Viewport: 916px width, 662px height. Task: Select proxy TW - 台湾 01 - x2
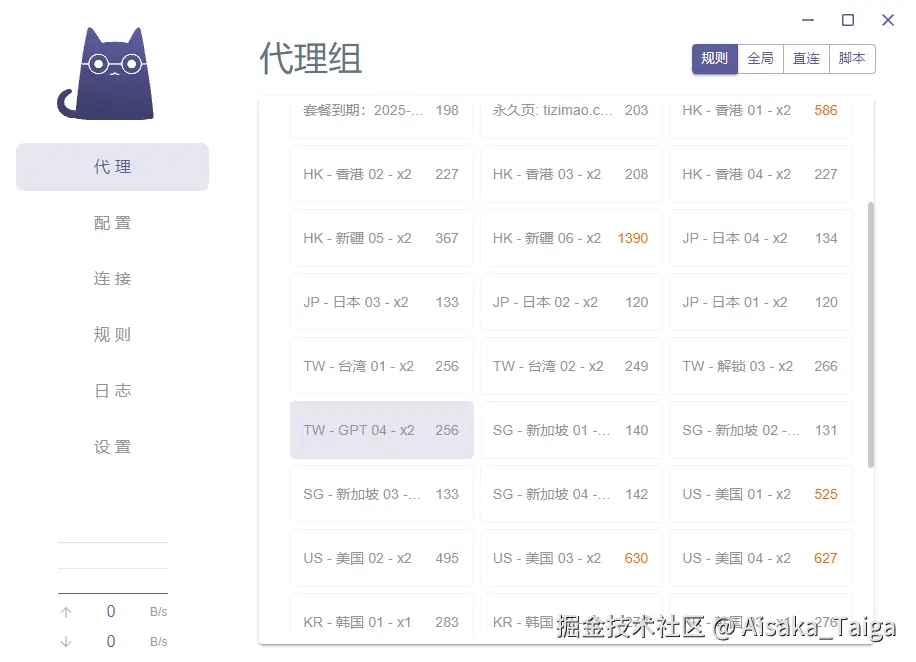(381, 366)
